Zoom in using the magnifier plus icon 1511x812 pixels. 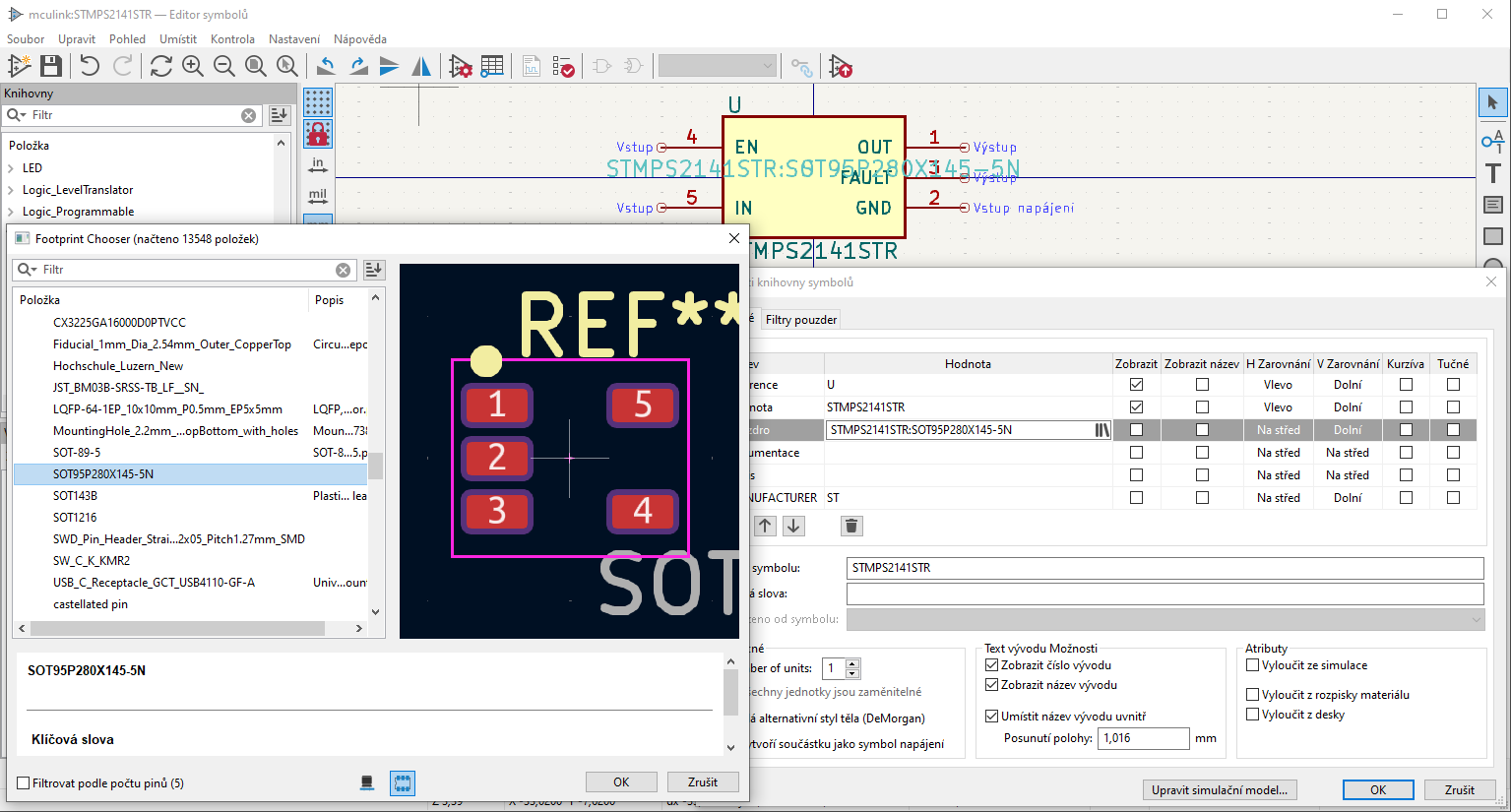pyautogui.click(x=193, y=66)
